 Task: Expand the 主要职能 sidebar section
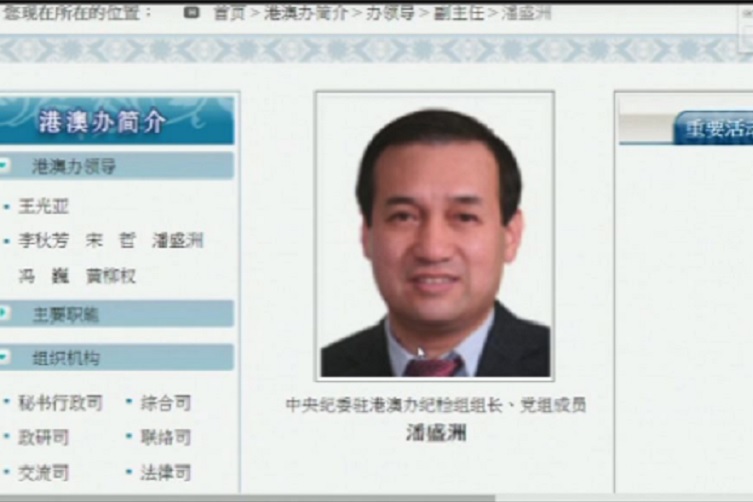(66, 314)
